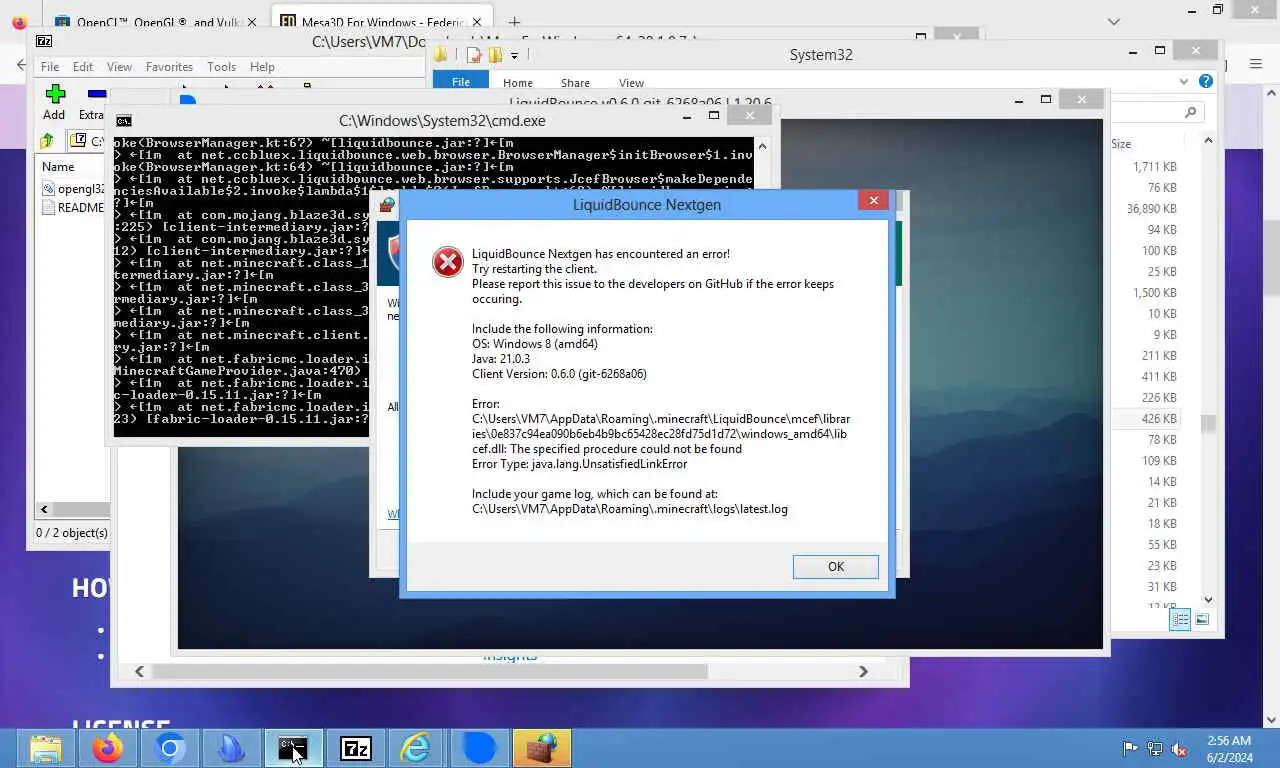Click the browser page scrollbar down arrow
Image resolution: width=1280 pixels, height=768 pixels.
click(1272, 719)
